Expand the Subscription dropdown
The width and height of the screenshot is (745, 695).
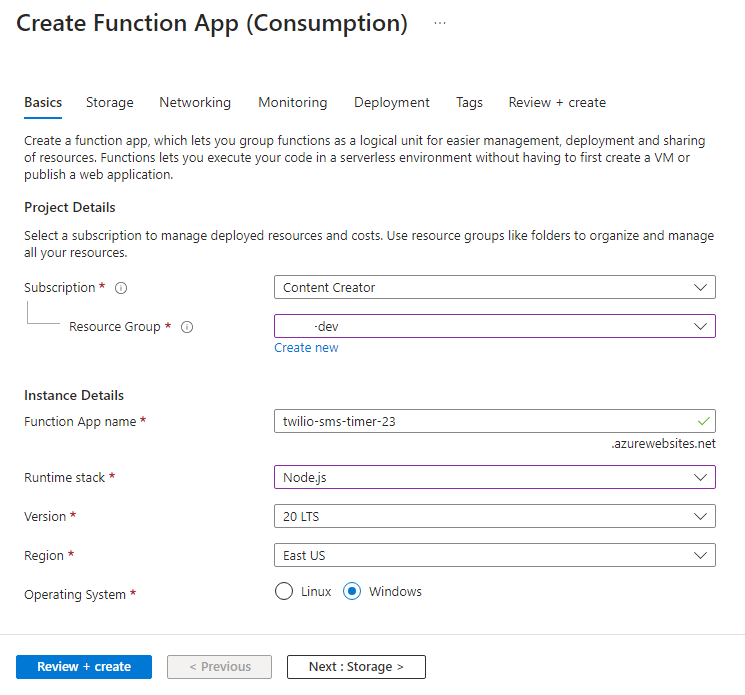tap(494, 287)
